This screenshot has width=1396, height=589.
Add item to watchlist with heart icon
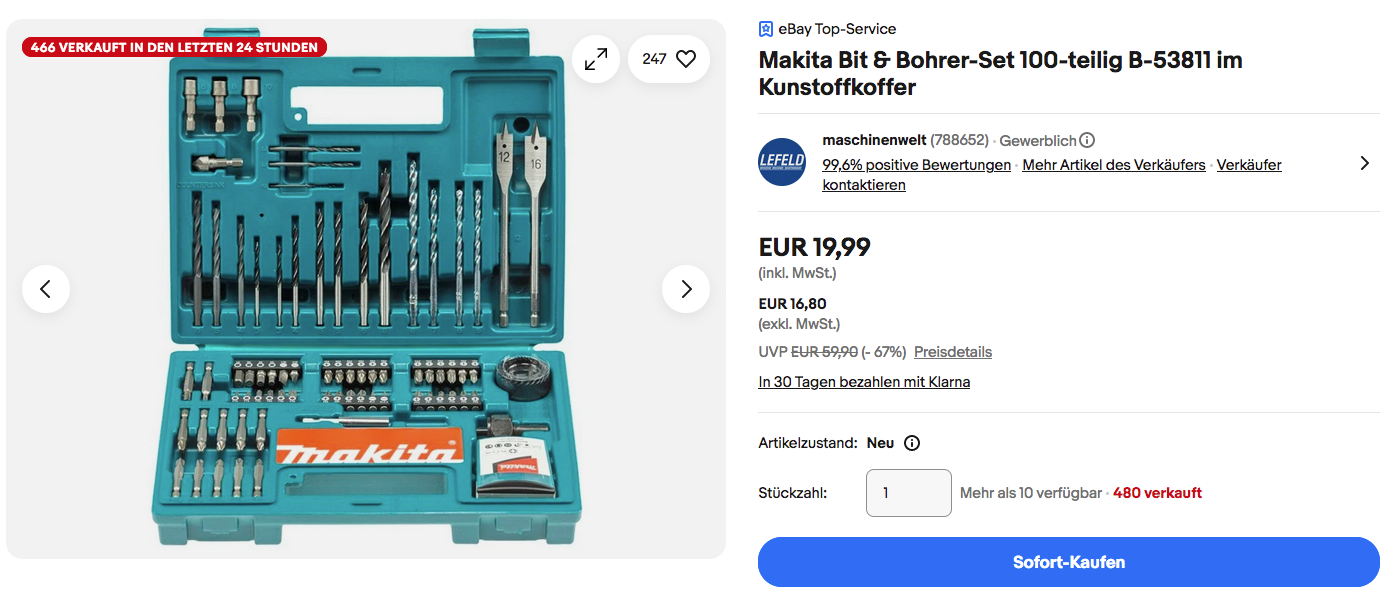click(685, 60)
